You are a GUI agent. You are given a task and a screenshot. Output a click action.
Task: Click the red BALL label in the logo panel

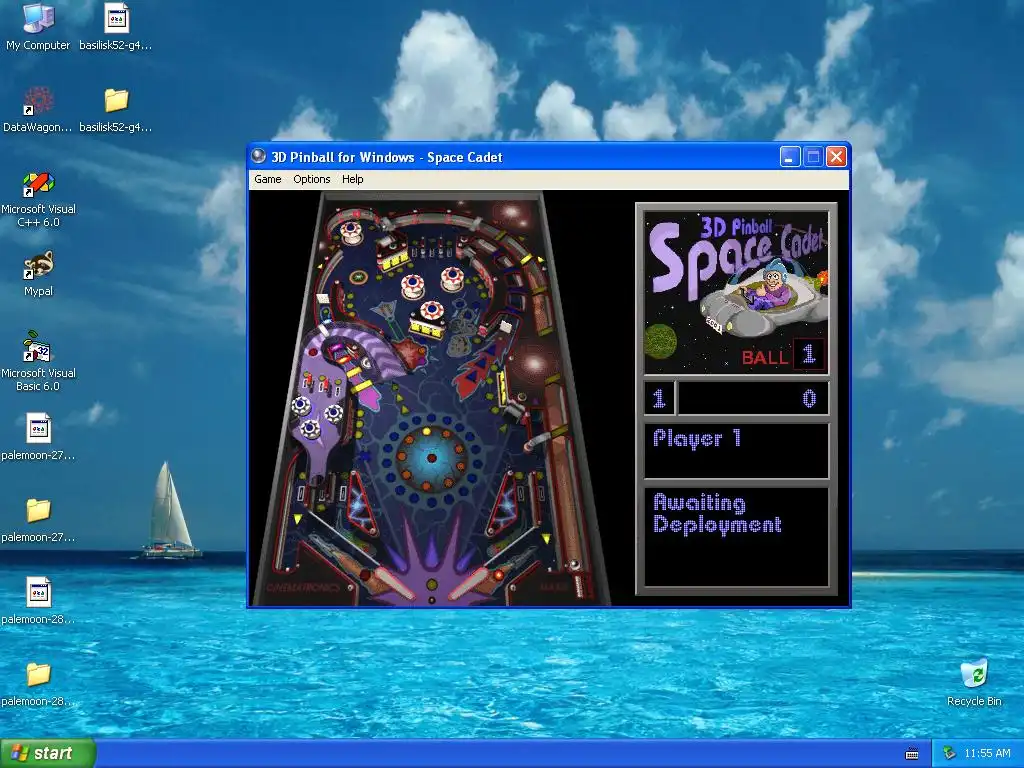tap(764, 357)
